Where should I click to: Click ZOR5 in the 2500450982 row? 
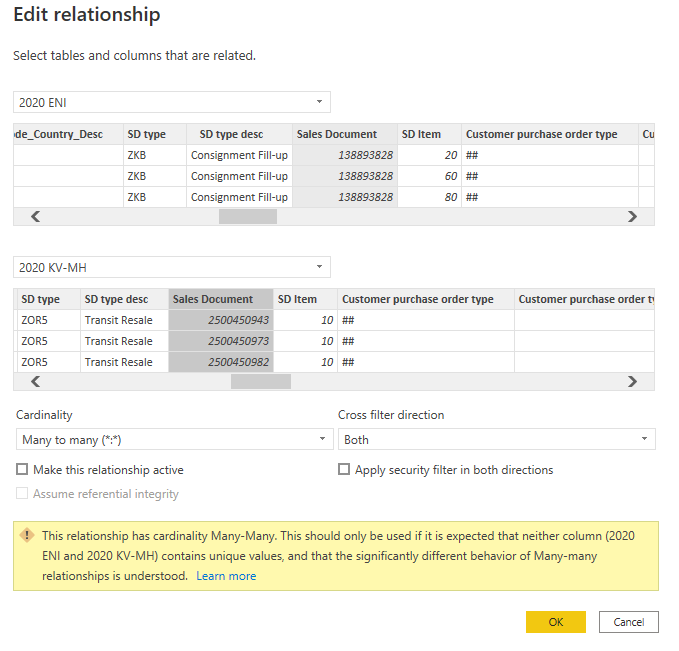point(48,362)
